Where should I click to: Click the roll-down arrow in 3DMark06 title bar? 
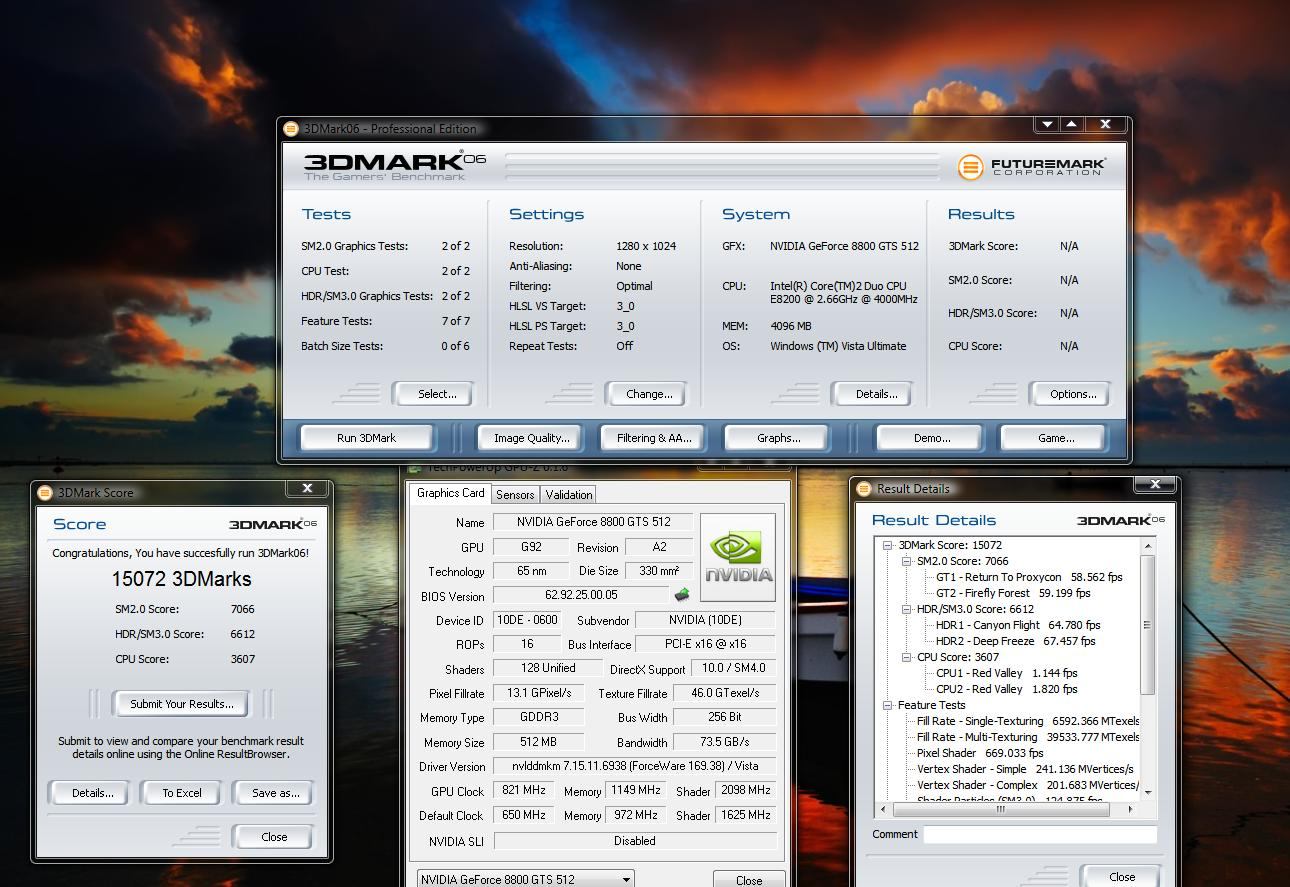coord(1047,124)
